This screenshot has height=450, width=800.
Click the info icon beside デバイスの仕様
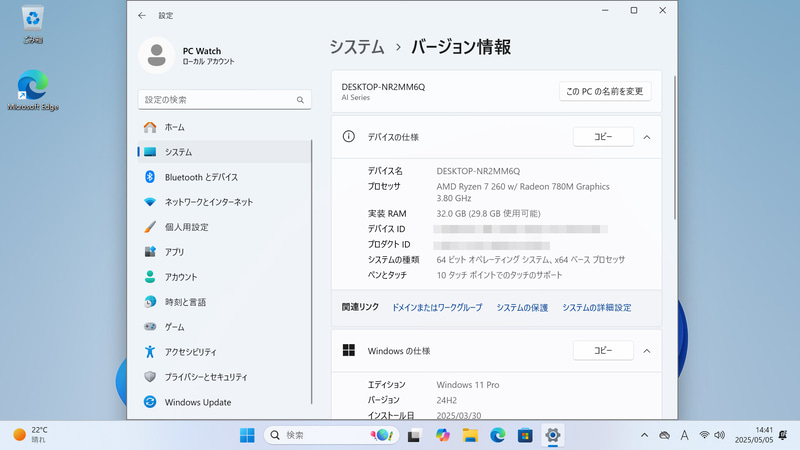point(348,137)
